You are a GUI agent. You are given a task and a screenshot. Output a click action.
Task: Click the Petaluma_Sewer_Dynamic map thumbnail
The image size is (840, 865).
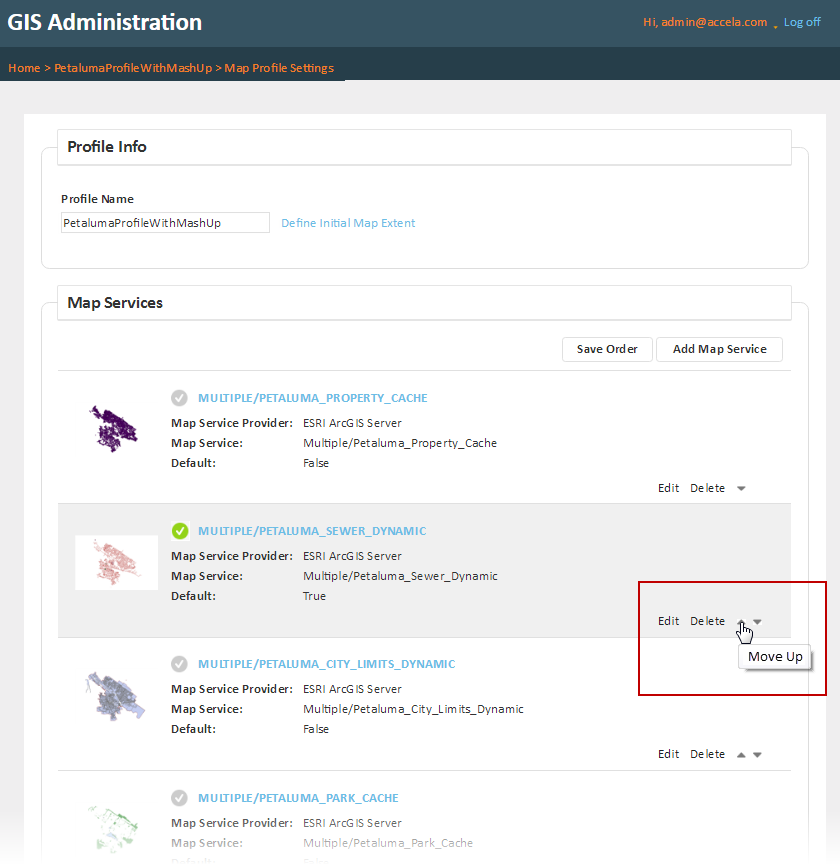[116, 562]
